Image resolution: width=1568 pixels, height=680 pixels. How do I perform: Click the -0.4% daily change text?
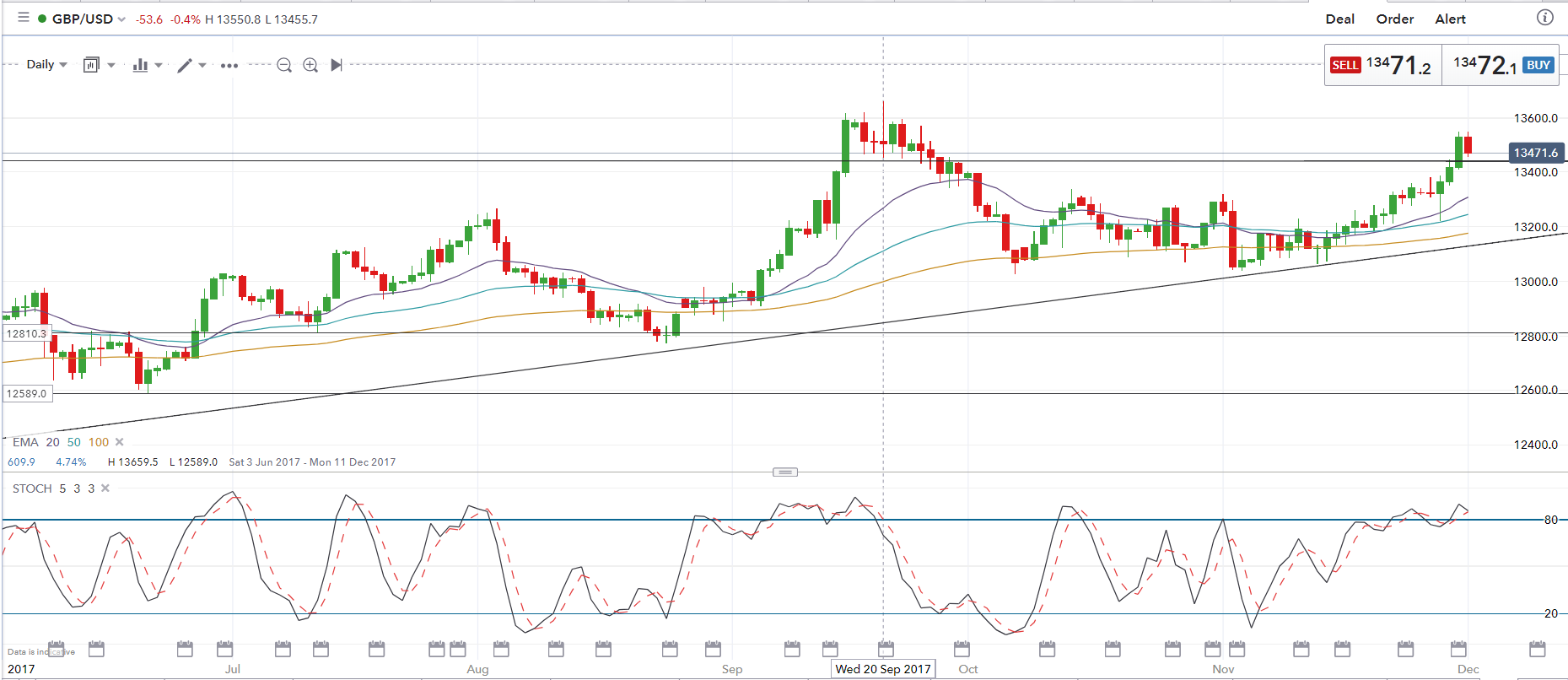tap(186, 19)
